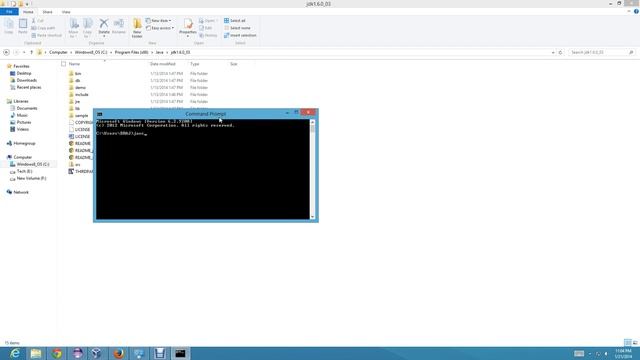Click Computer in the address path
The width and height of the screenshot is (640, 360).
[x=58, y=52]
